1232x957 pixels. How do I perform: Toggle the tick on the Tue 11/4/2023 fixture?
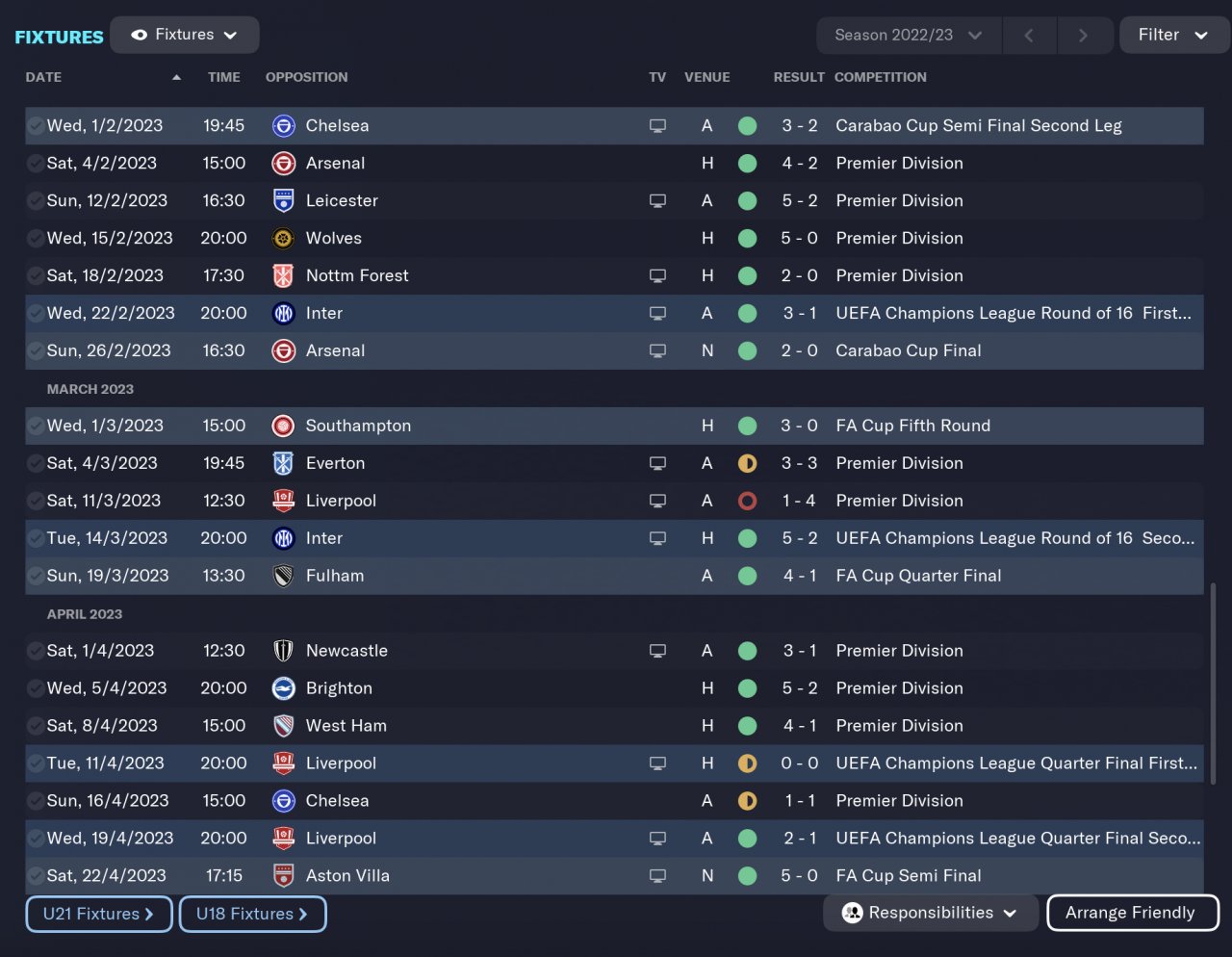point(35,764)
